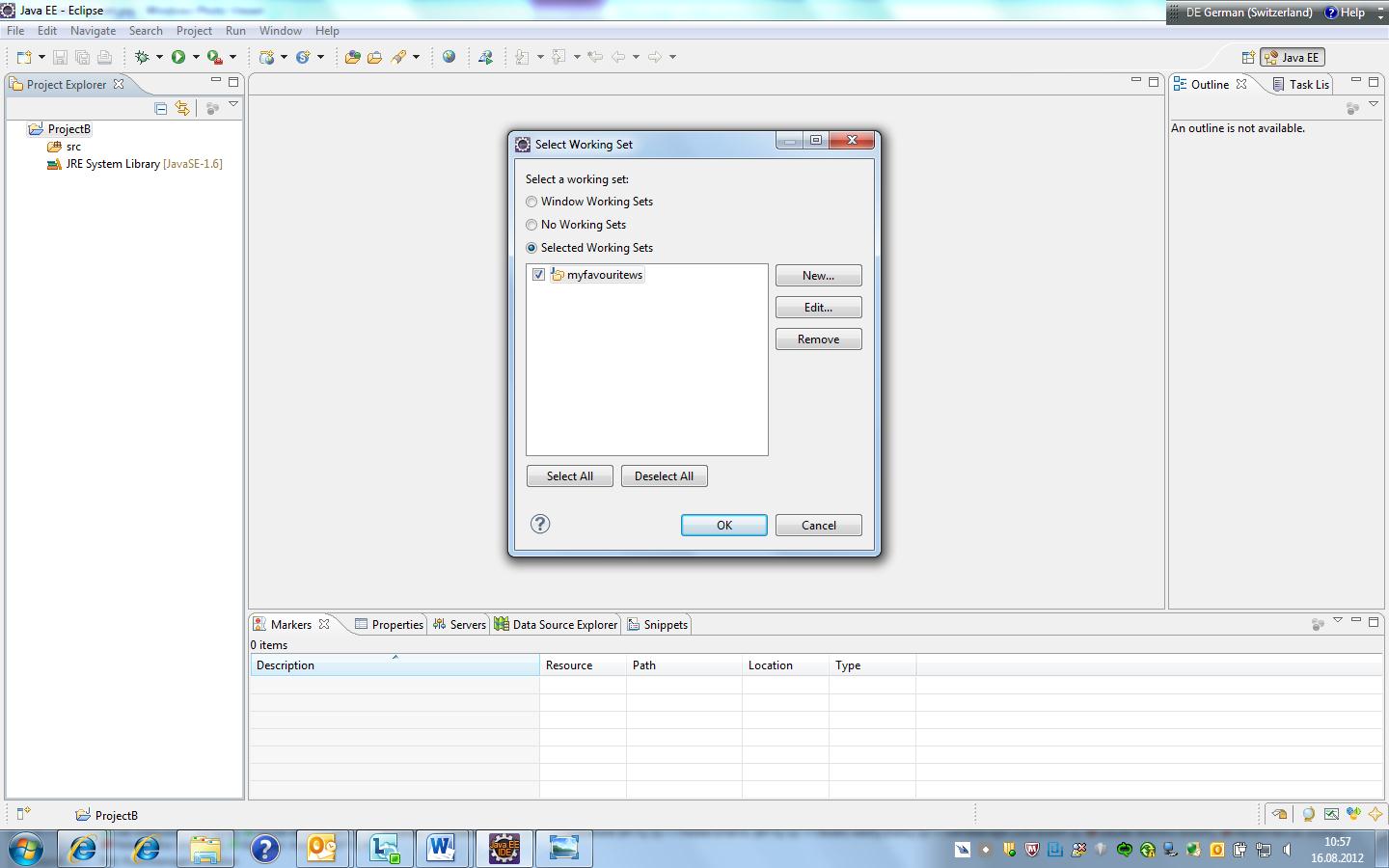Screen dimensions: 1389x868
Task: Open the Debug tool from the toolbar
Action: pyautogui.click(x=143, y=56)
